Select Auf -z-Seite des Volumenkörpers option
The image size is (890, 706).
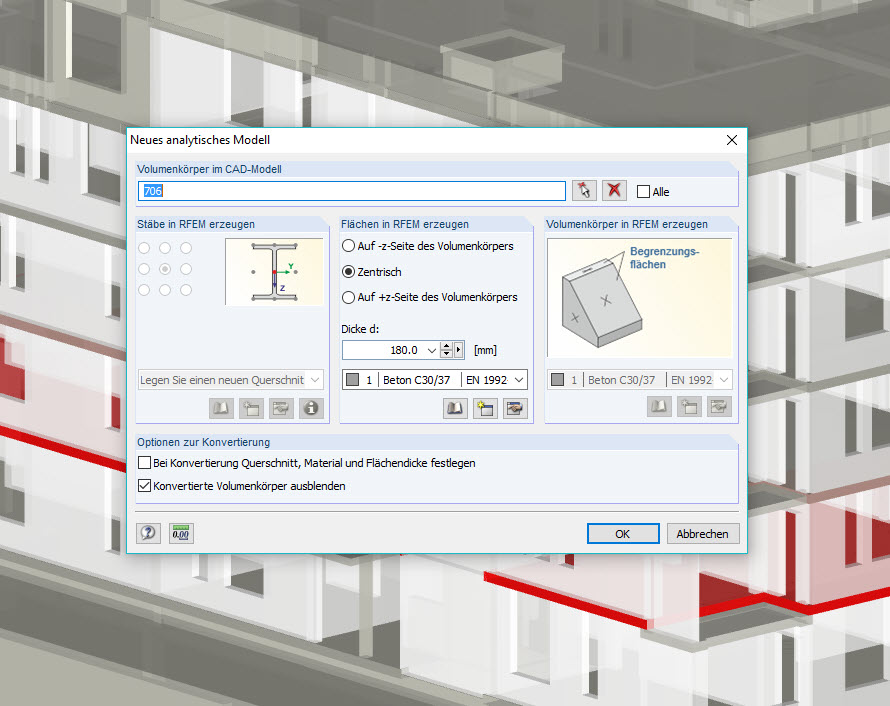tap(349, 246)
